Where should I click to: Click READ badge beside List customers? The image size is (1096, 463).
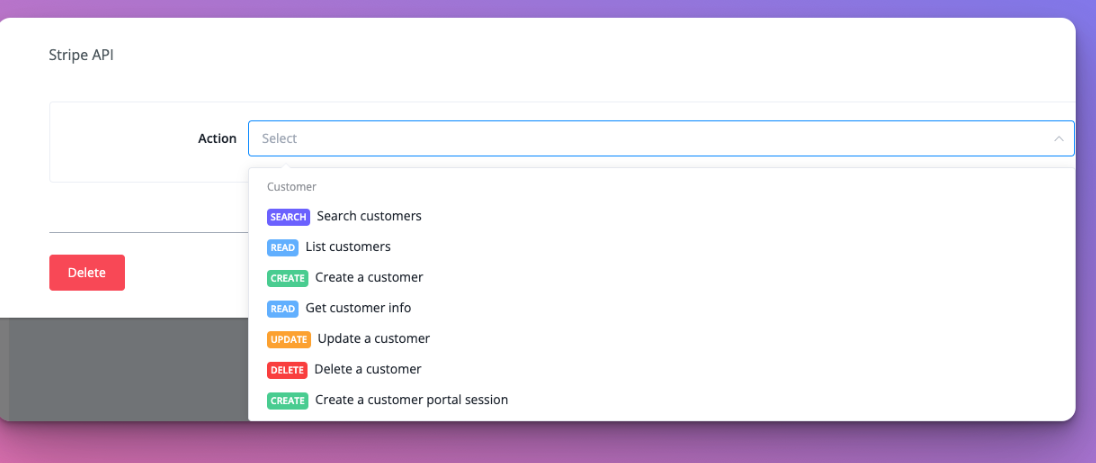tap(282, 247)
